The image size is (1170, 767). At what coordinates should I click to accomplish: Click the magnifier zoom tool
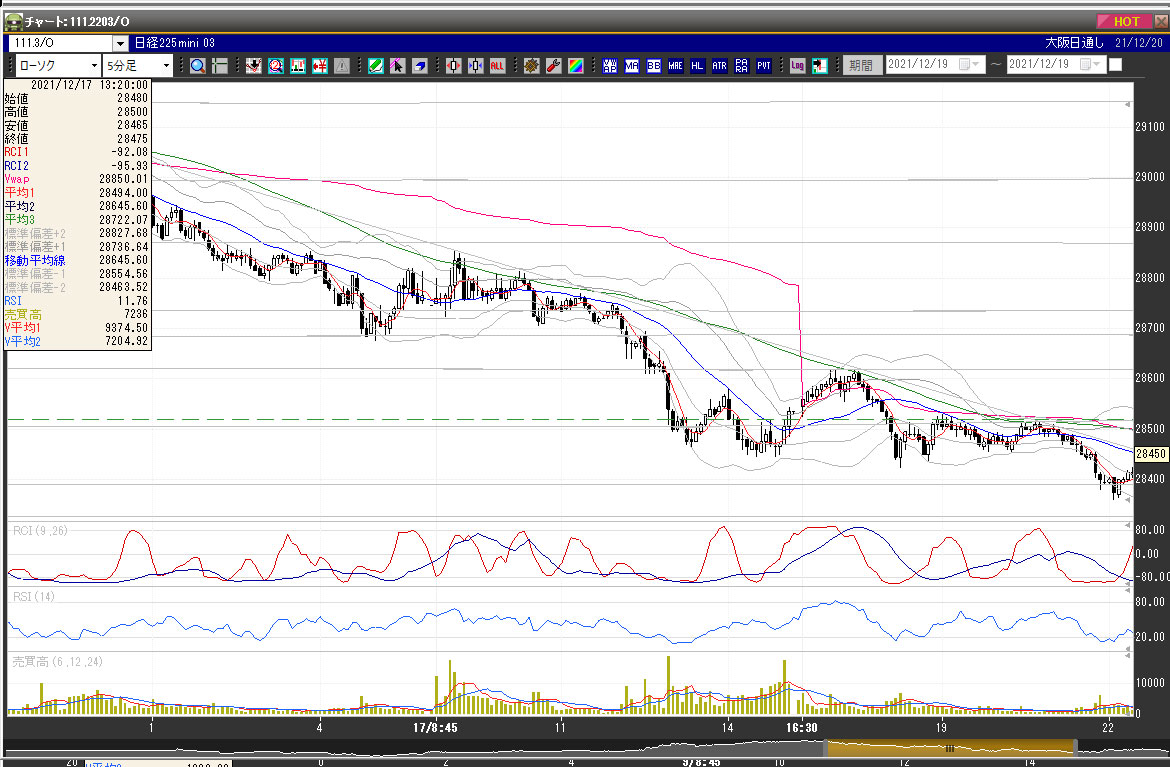198,66
